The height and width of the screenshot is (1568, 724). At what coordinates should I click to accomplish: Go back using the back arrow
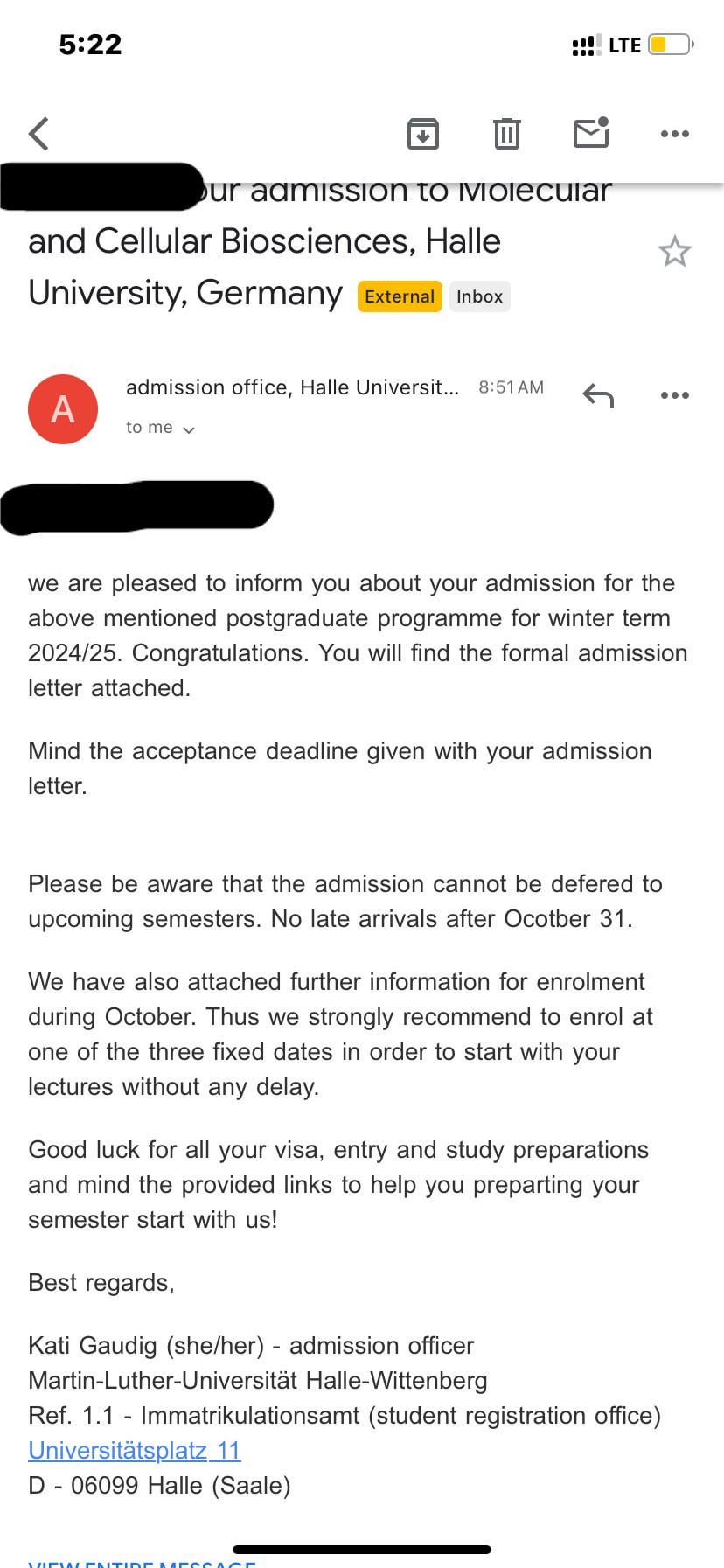coord(39,134)
